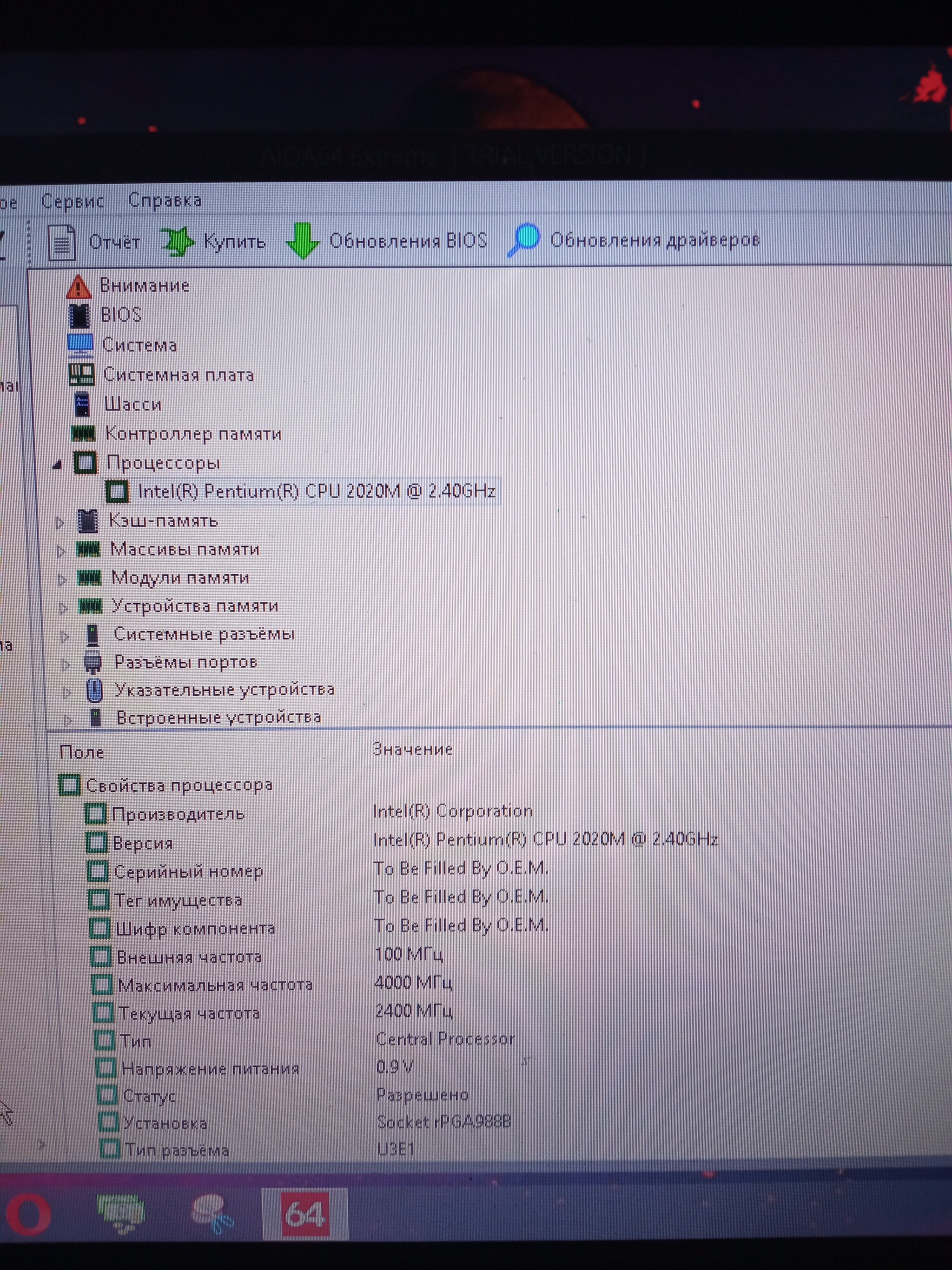Click the chip icon beside Кэш-память
Viewport: 952px width, 1270px height.
tap(88, 521)
